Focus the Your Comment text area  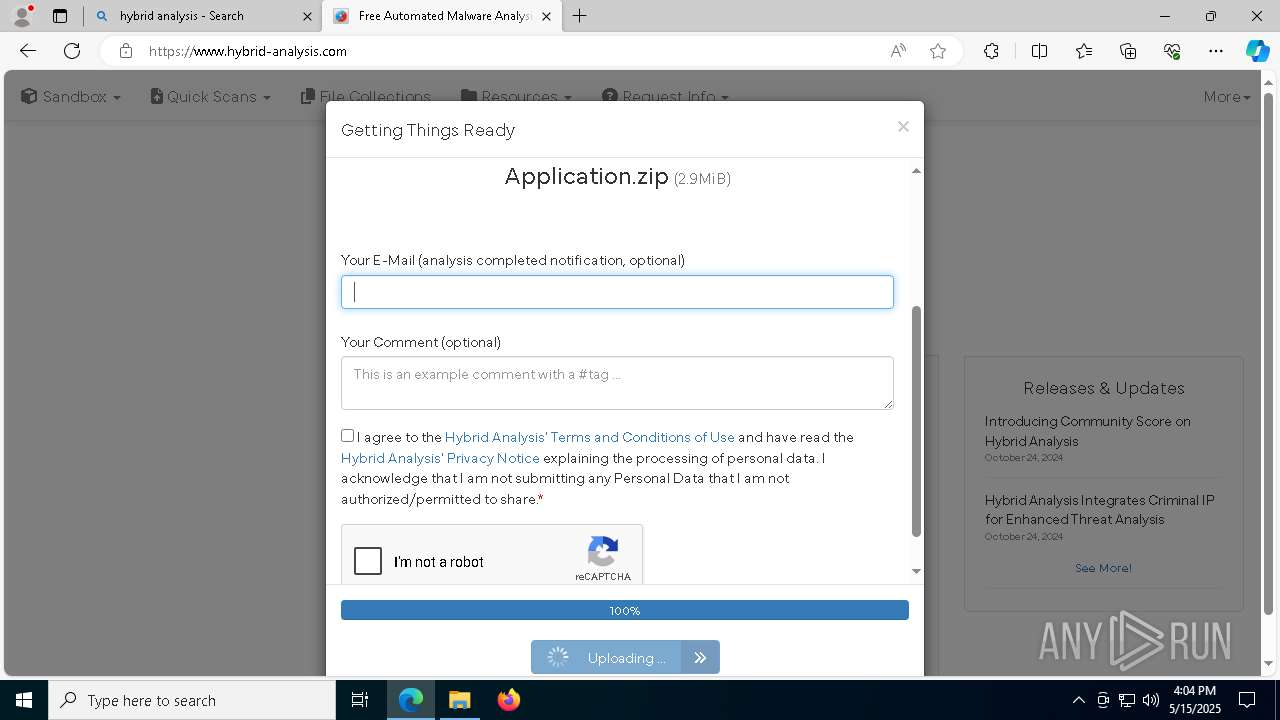(617, 383)
